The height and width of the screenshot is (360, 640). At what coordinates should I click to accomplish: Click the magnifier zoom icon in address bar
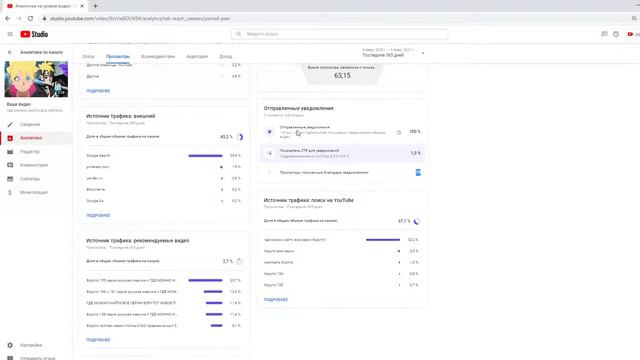pyautogui.click(x=634, y=18)
